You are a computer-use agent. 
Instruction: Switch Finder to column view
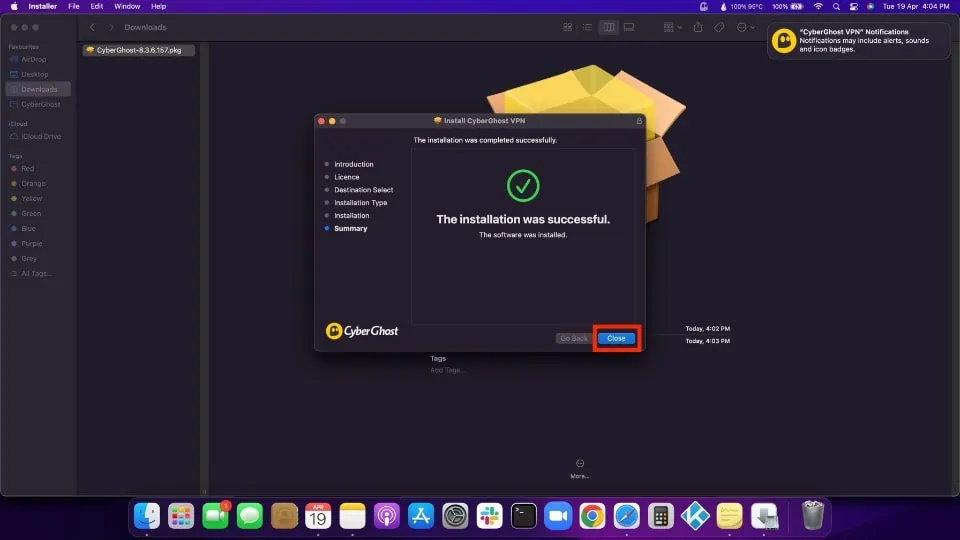(x=609, y=28)
